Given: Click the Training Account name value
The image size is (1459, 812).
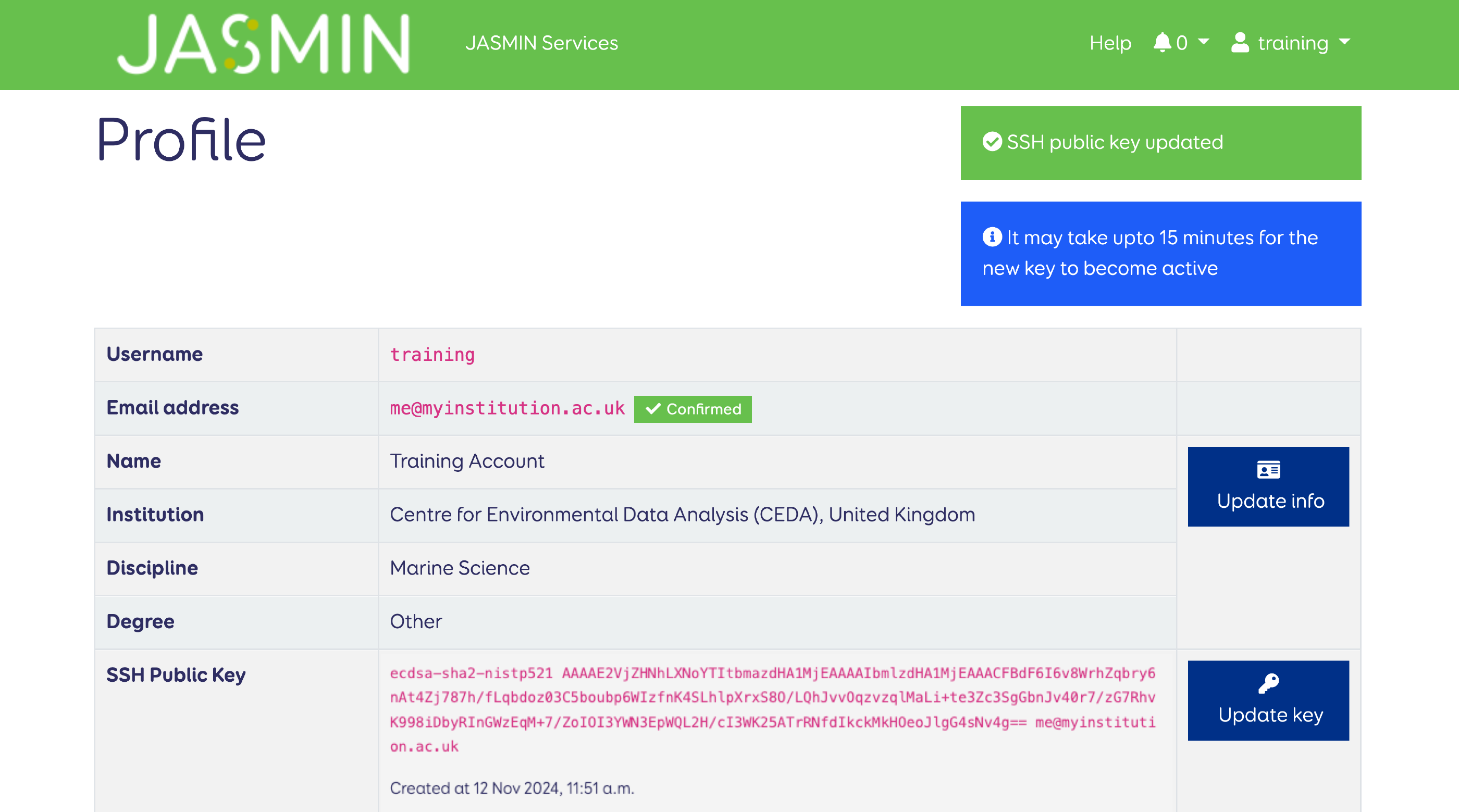Looking at the screenshot, I should click(x=467, y=461).
